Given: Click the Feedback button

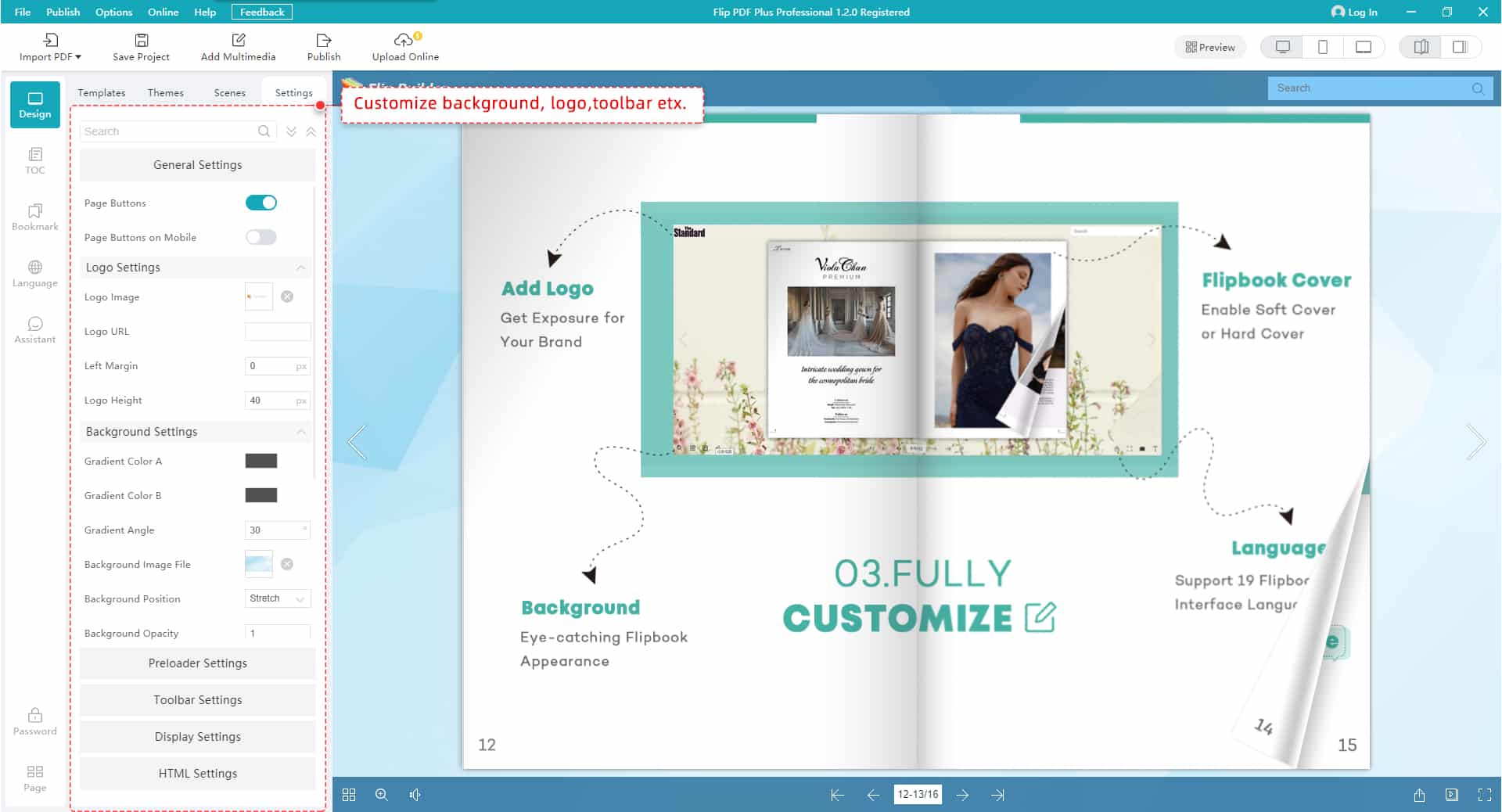Looking at the screenshot, I should tap(261, 12).
